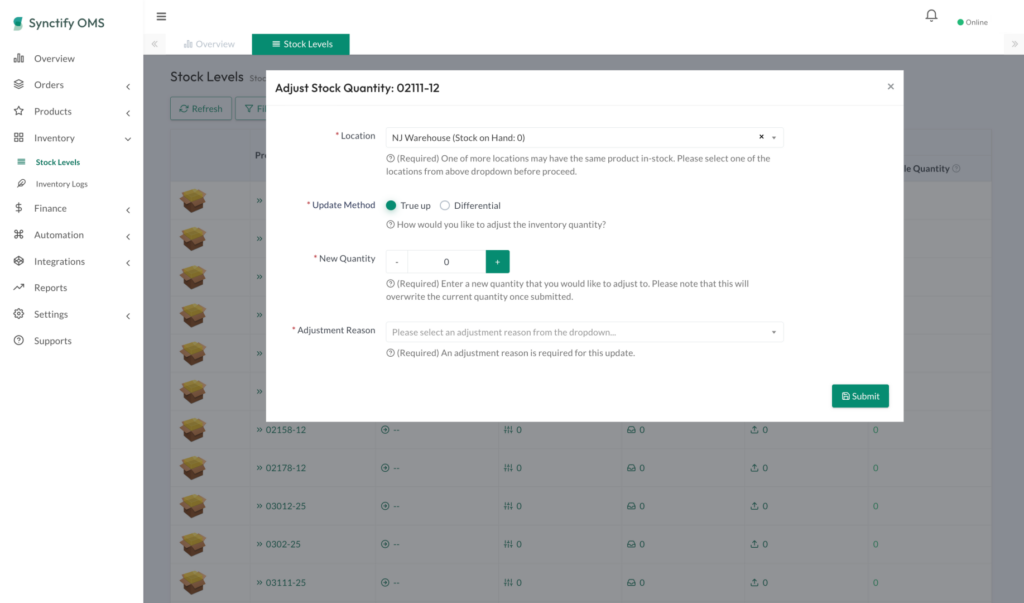Expand the Settings sidebar menu chevron
Viewport: 1024px width, 603px height.
click(128, 316)
